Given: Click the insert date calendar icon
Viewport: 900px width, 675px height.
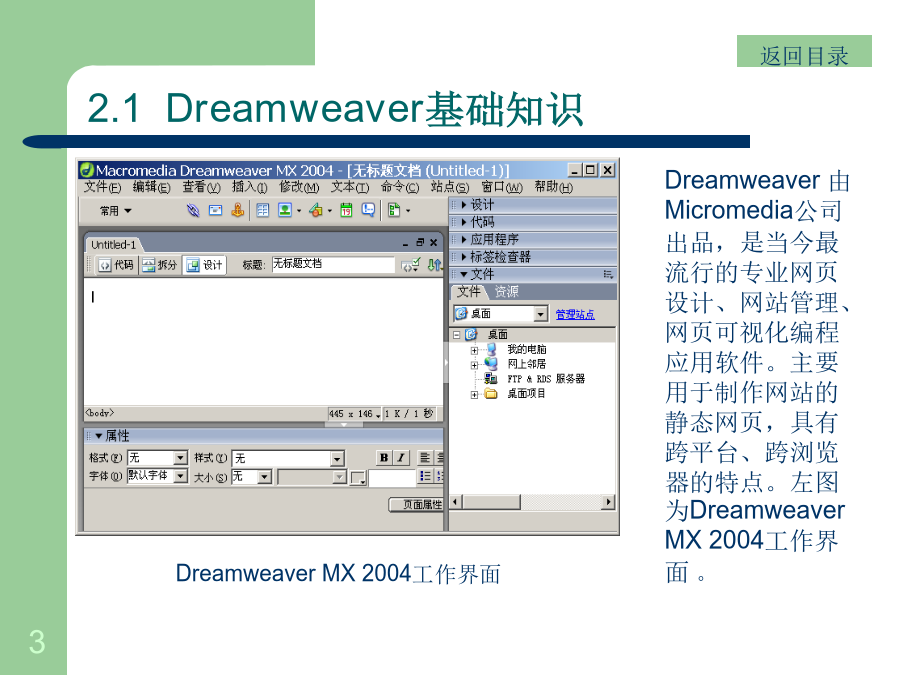Looking at the screenshot, I should [x=346, y=211].
